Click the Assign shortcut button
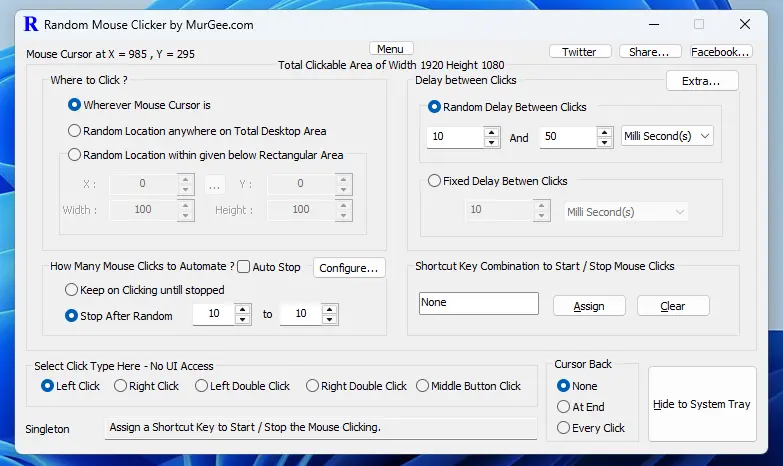This screenshot has height=466, width=783. [x=589, y=306]
